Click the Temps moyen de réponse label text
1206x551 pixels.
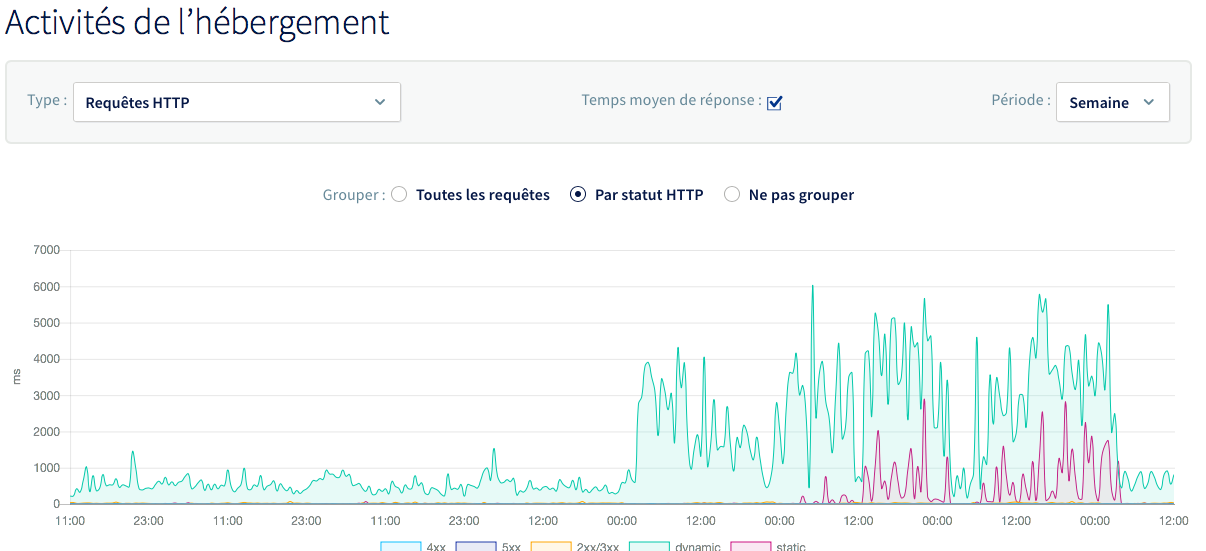(x=671, y=101)
